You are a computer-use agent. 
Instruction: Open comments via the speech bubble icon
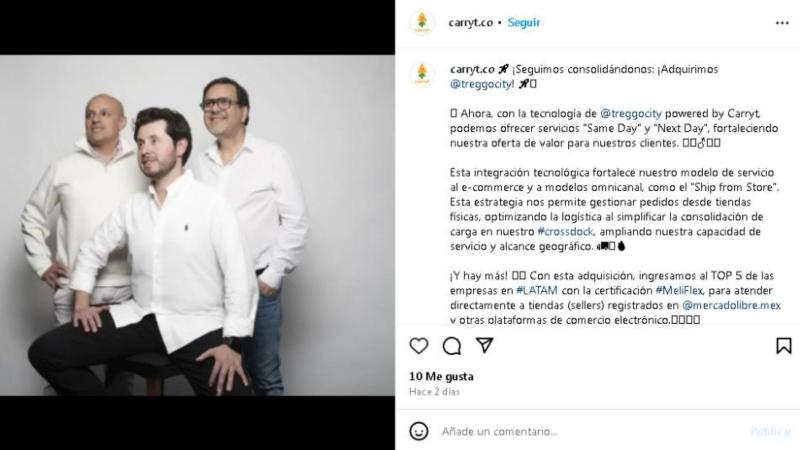(x=452, y=346)
